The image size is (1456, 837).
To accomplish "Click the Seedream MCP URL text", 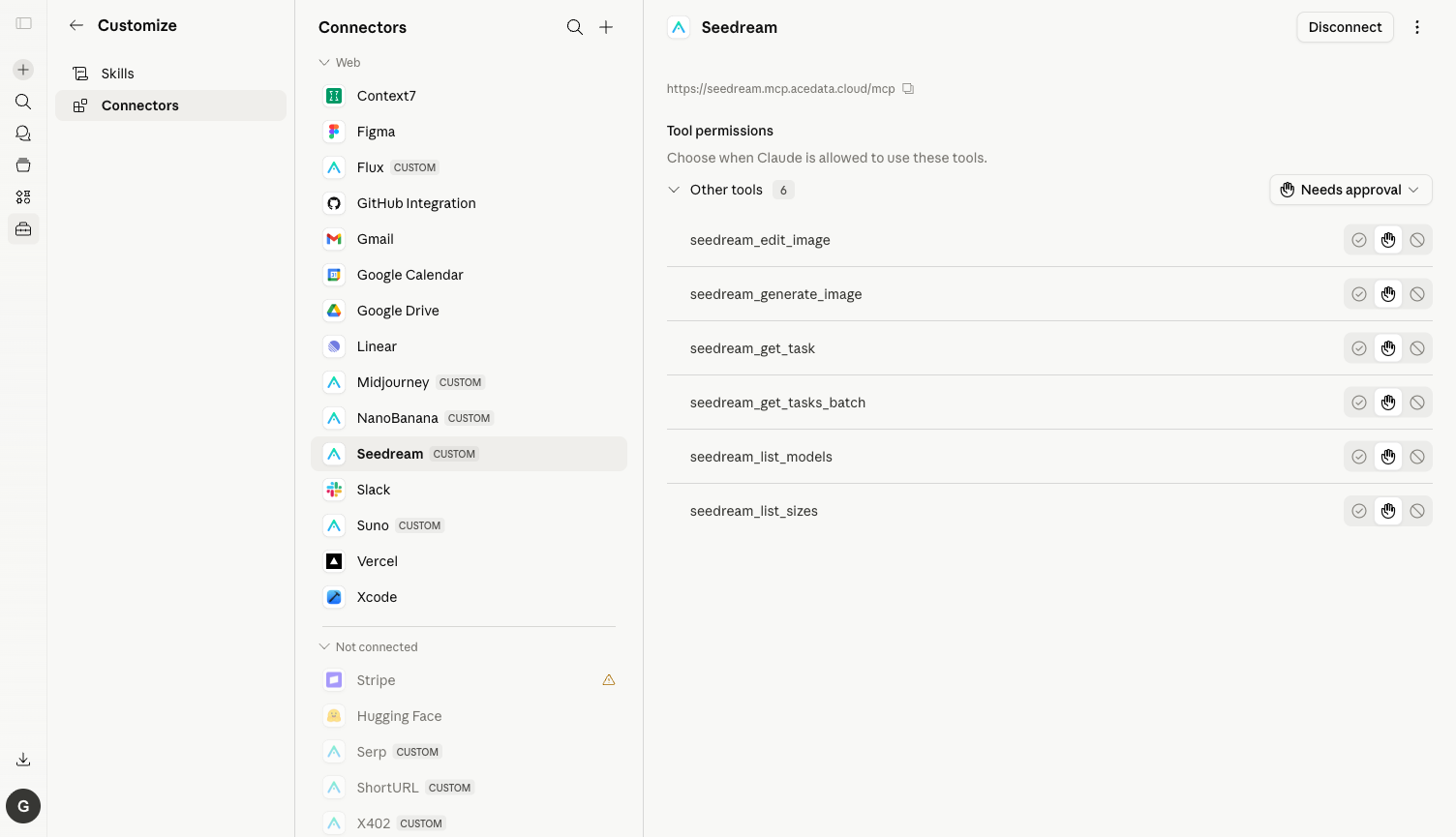I will tap(780, 89).
